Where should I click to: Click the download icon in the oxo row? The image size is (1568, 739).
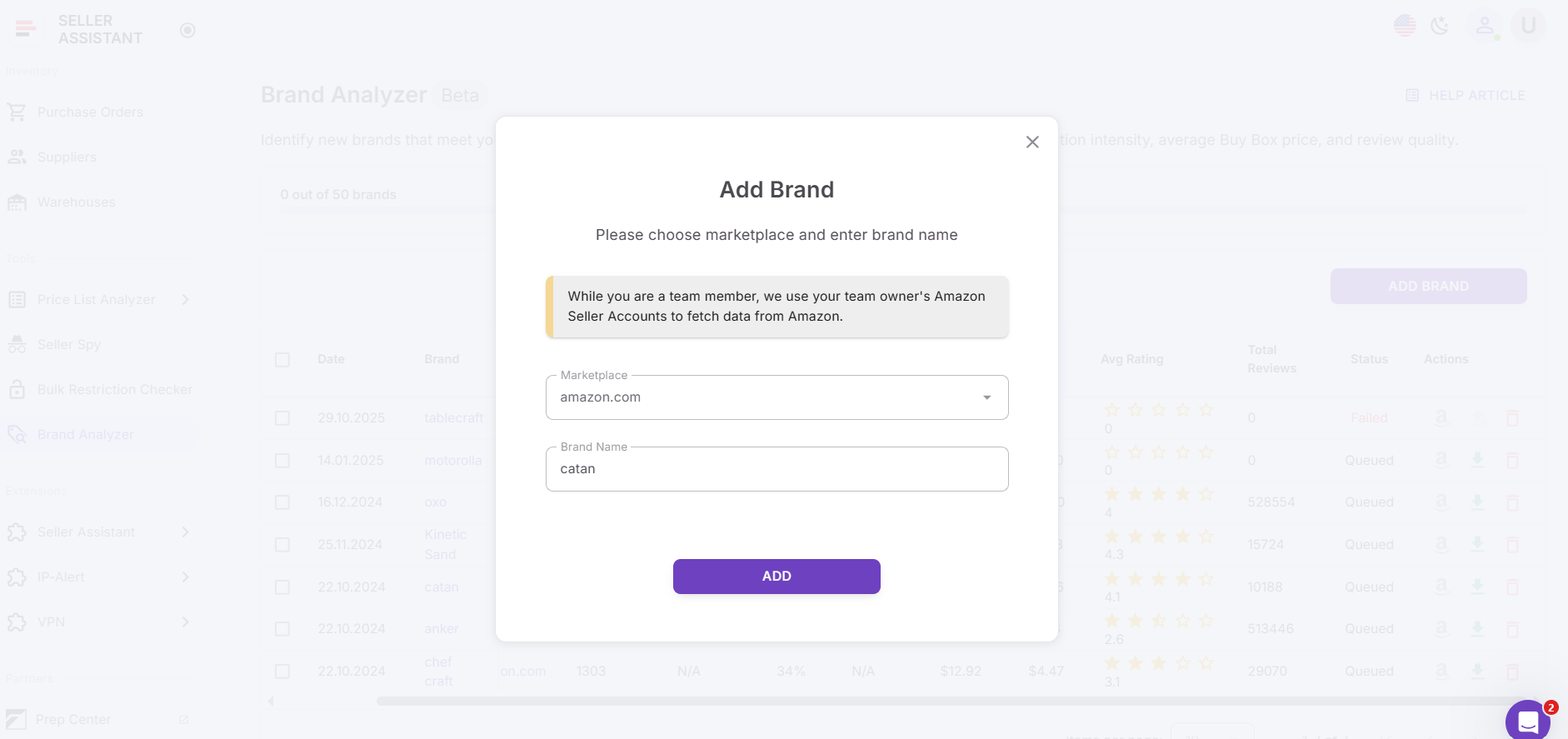coord(1478,502)
